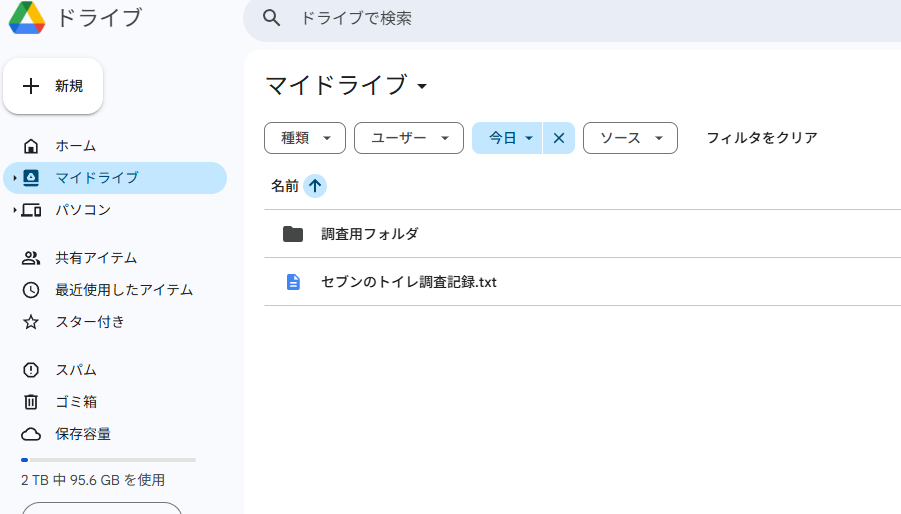Click the セブンのトイレ調査記録.txt document icon
Screen dimensions: 901x514
(x=293, y=282)
